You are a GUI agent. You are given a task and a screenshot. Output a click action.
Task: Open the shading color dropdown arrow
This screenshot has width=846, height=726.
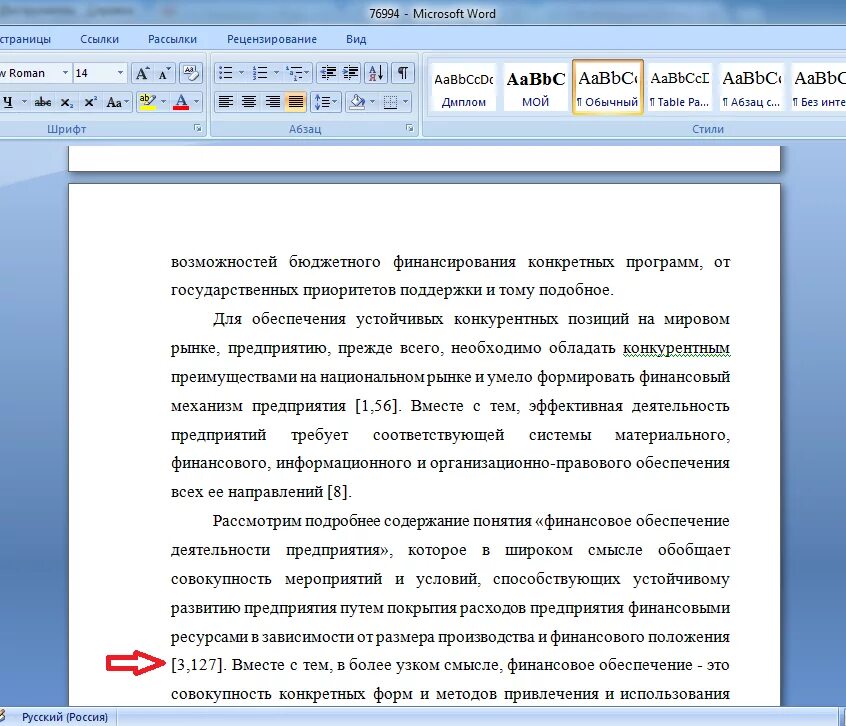point(372,101)
